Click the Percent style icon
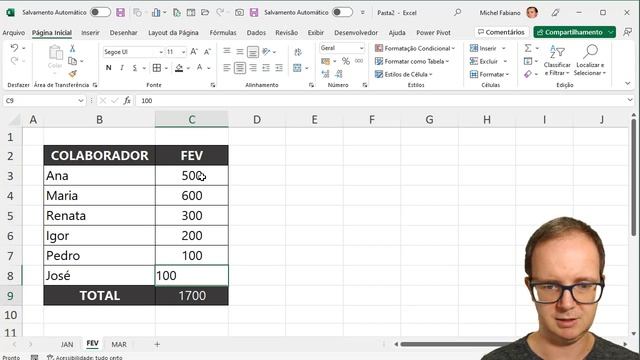 point(346,61)
